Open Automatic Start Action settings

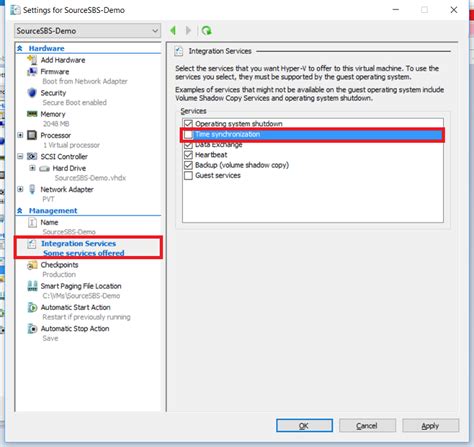click(x=75, y=307)
